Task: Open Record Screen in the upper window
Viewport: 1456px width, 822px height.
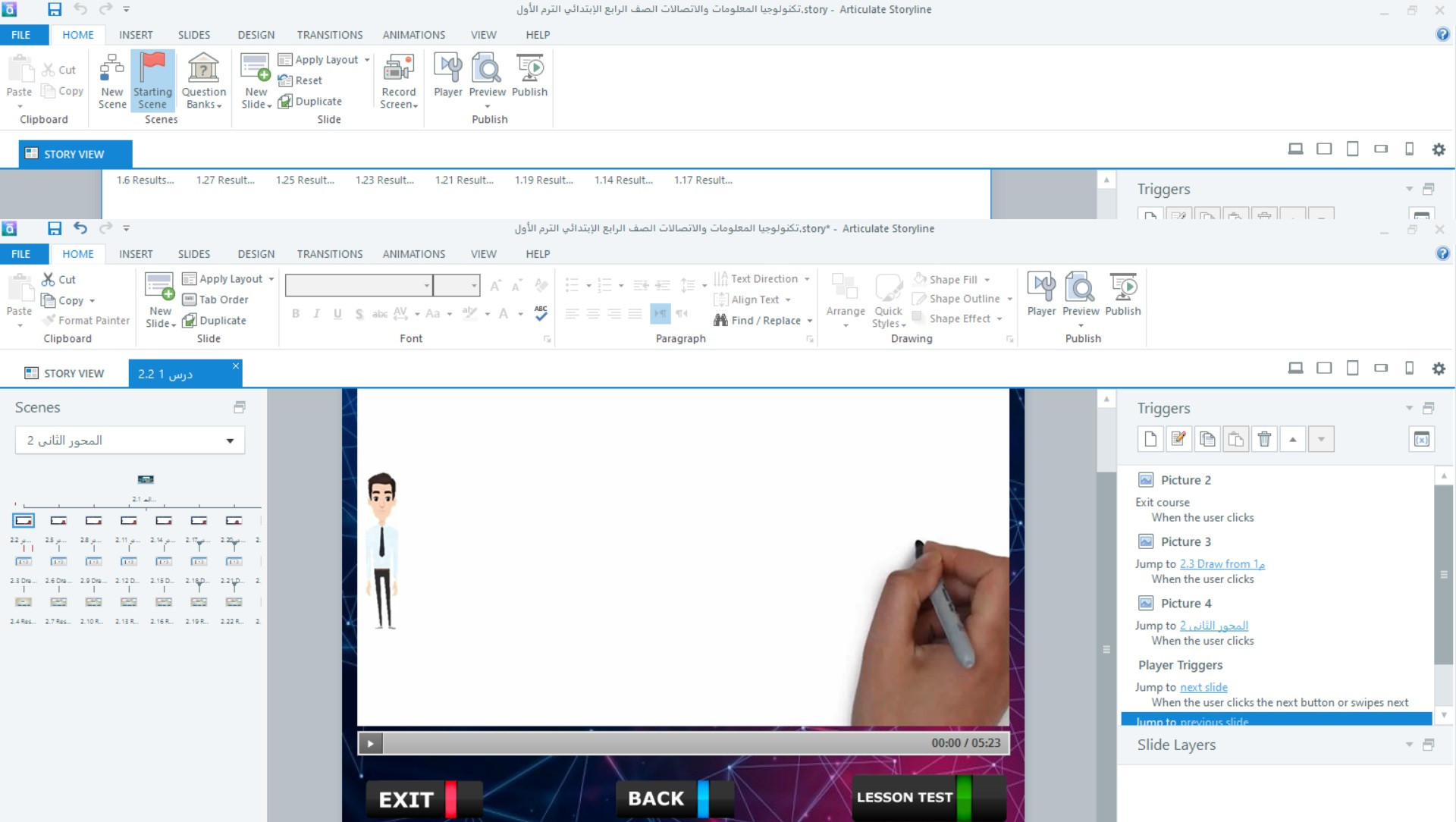Action: click(x=399, y=81)
